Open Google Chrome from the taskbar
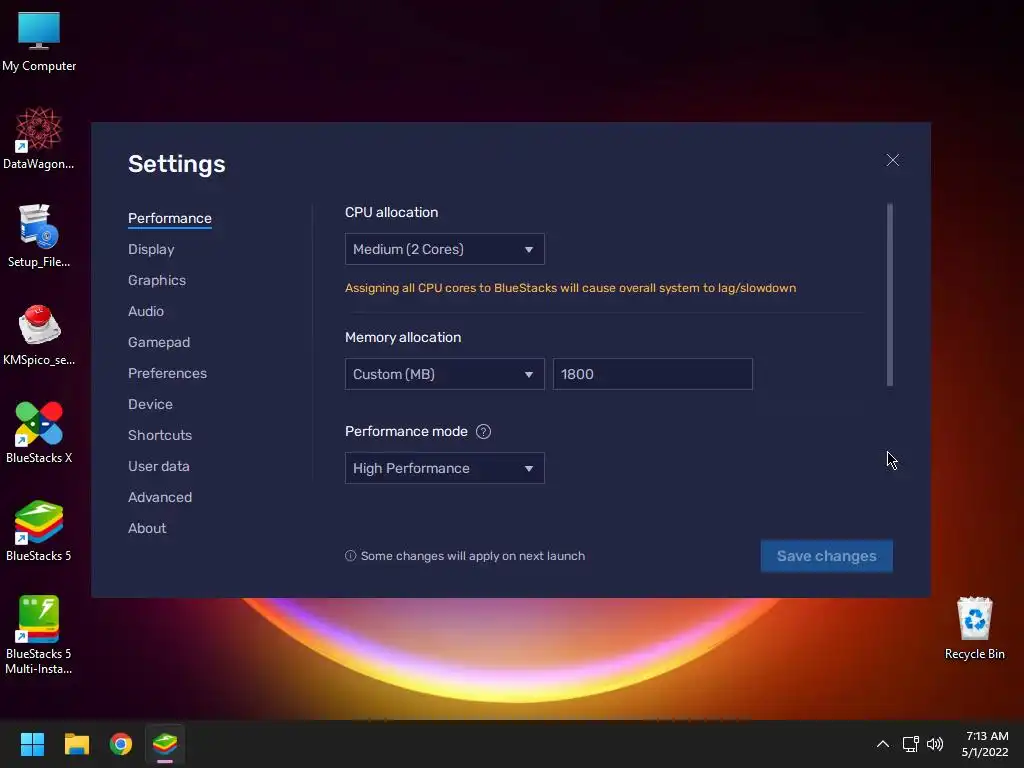This screenshot has height=768, width=1024. [121, 744]
